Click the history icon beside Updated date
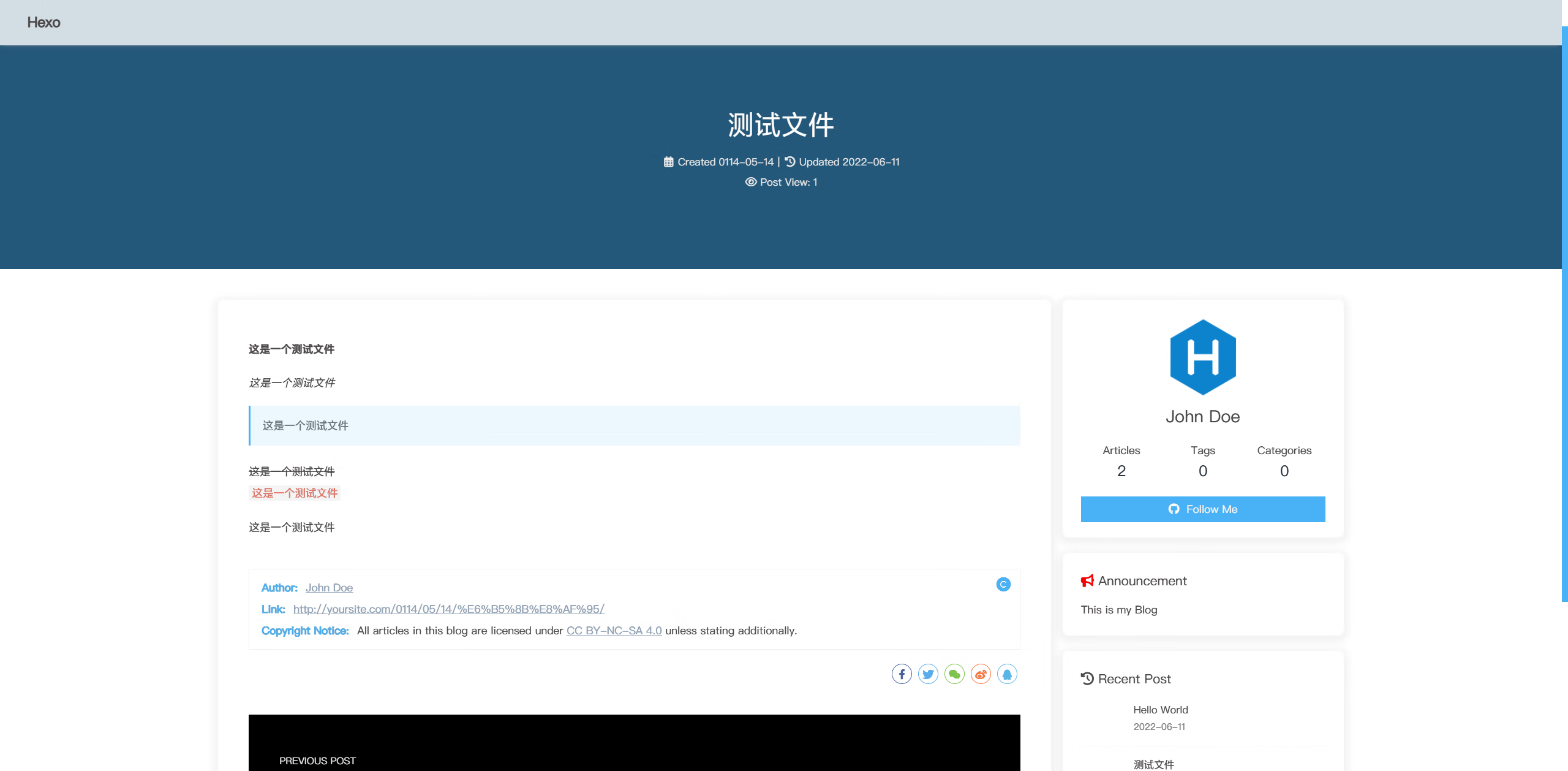This screenshot has height=771, width=1568. pyautogui.click(x=790, y=162)
